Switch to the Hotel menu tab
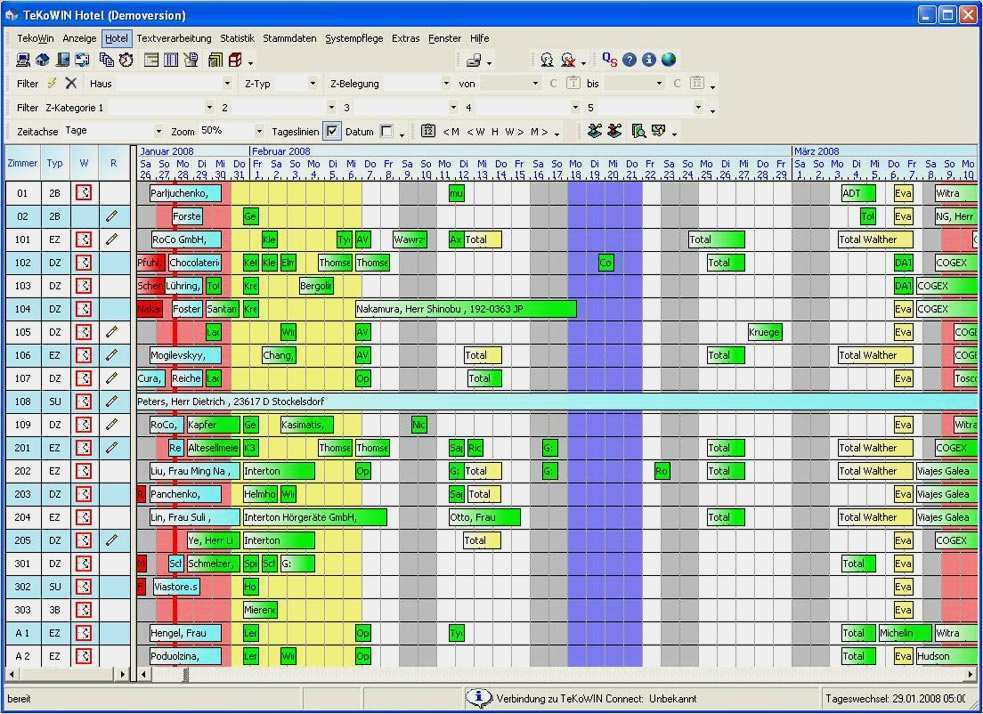Viewport: 983px width, 714px height. (x=117, y=38)
